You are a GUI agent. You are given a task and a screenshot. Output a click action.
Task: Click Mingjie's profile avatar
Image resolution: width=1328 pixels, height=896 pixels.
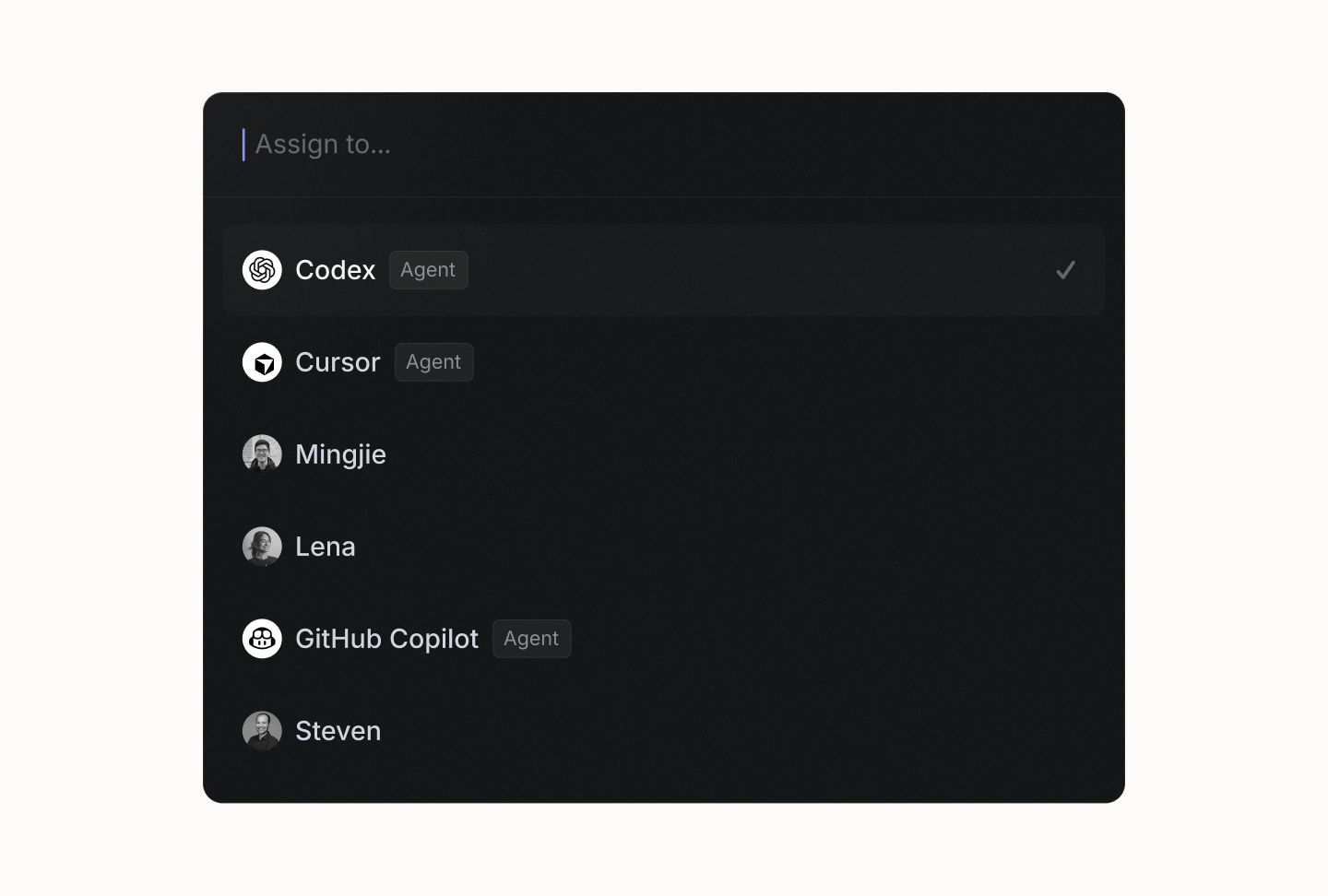[262, 454]
